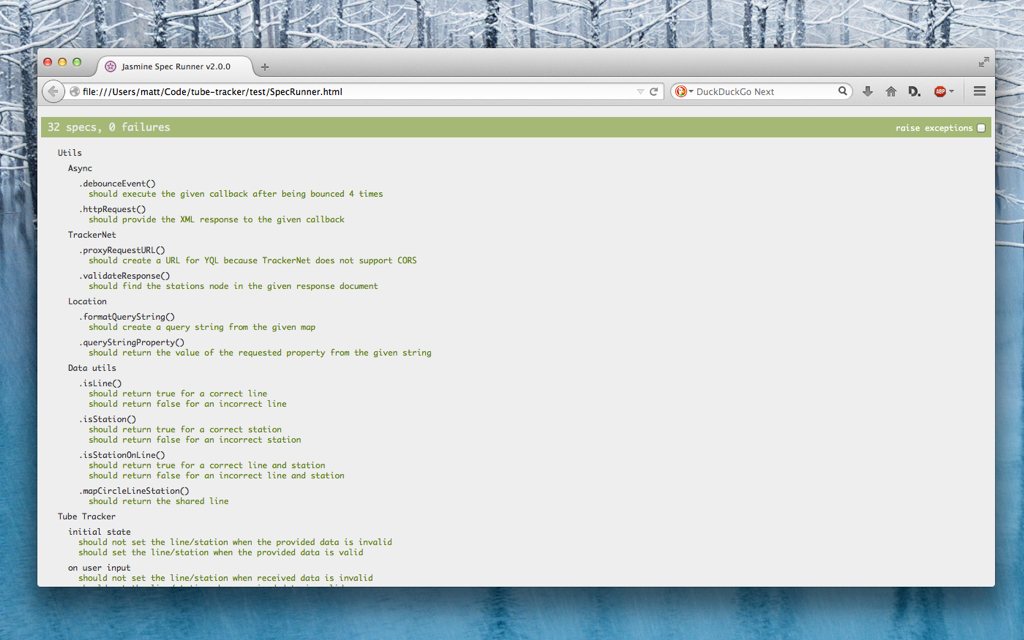Click the .debounceEvent() suite link
This screenshot has height=640, width=1024.
[117, 184]
